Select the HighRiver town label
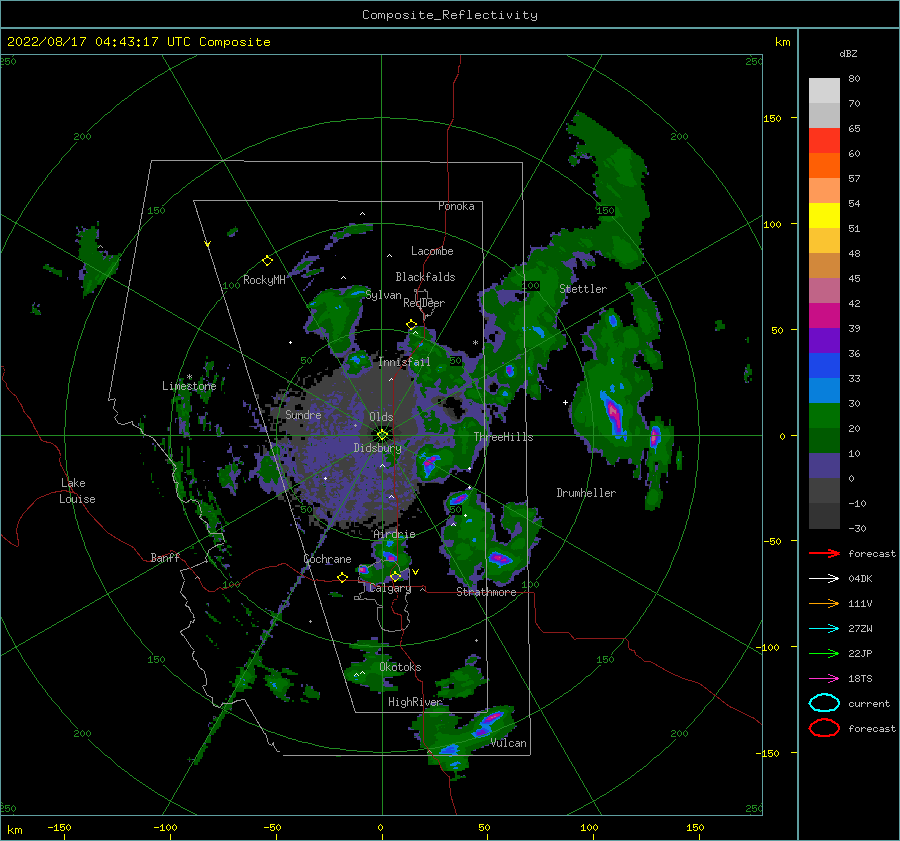Viewport: 900px width, 841px height. point(415,702)
